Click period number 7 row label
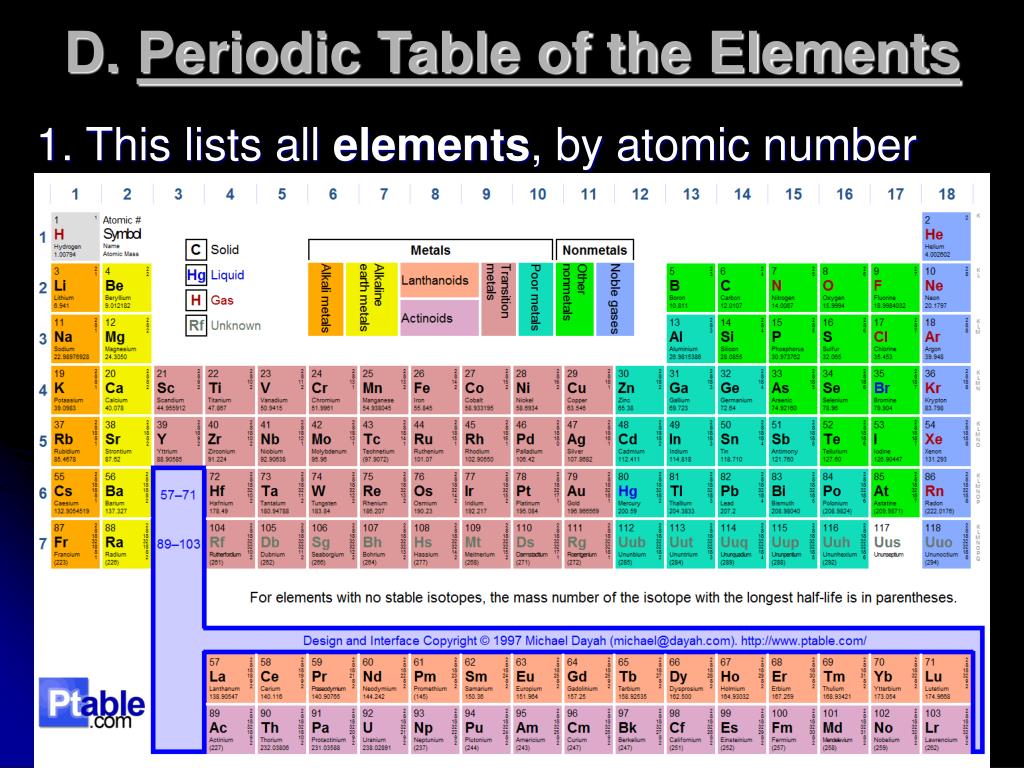This screenshot has height=768, width=1024. click(43, 544)
